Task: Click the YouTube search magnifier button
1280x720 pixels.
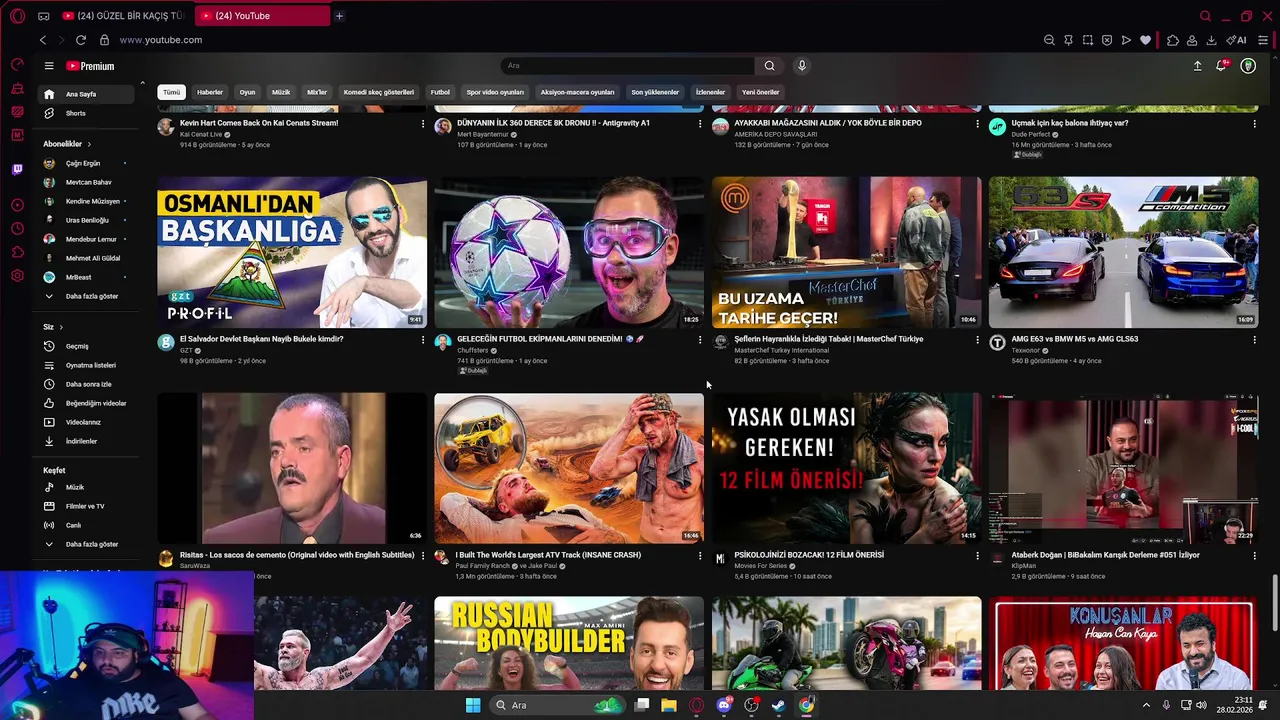Action: pyautogui.click(x=769, y=66)
